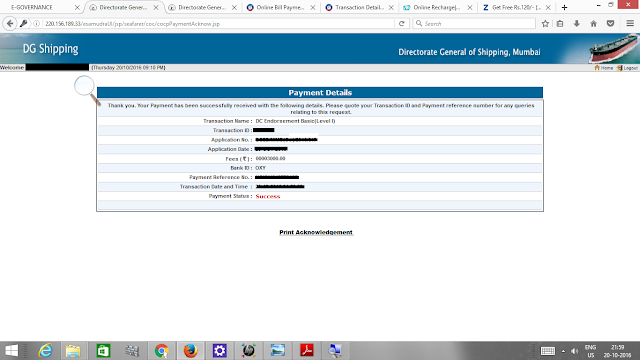The height and width of the screenshot is (360, 640).
Task: Select transaction name DC Endorsement Basic
Action: (295, 121)
